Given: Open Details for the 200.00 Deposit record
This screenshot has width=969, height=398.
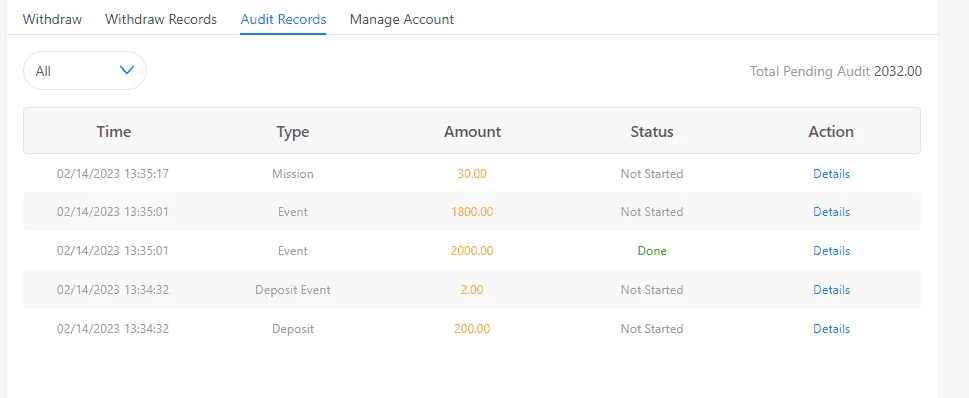Looking at the screenshot, I should click(831, 328).
